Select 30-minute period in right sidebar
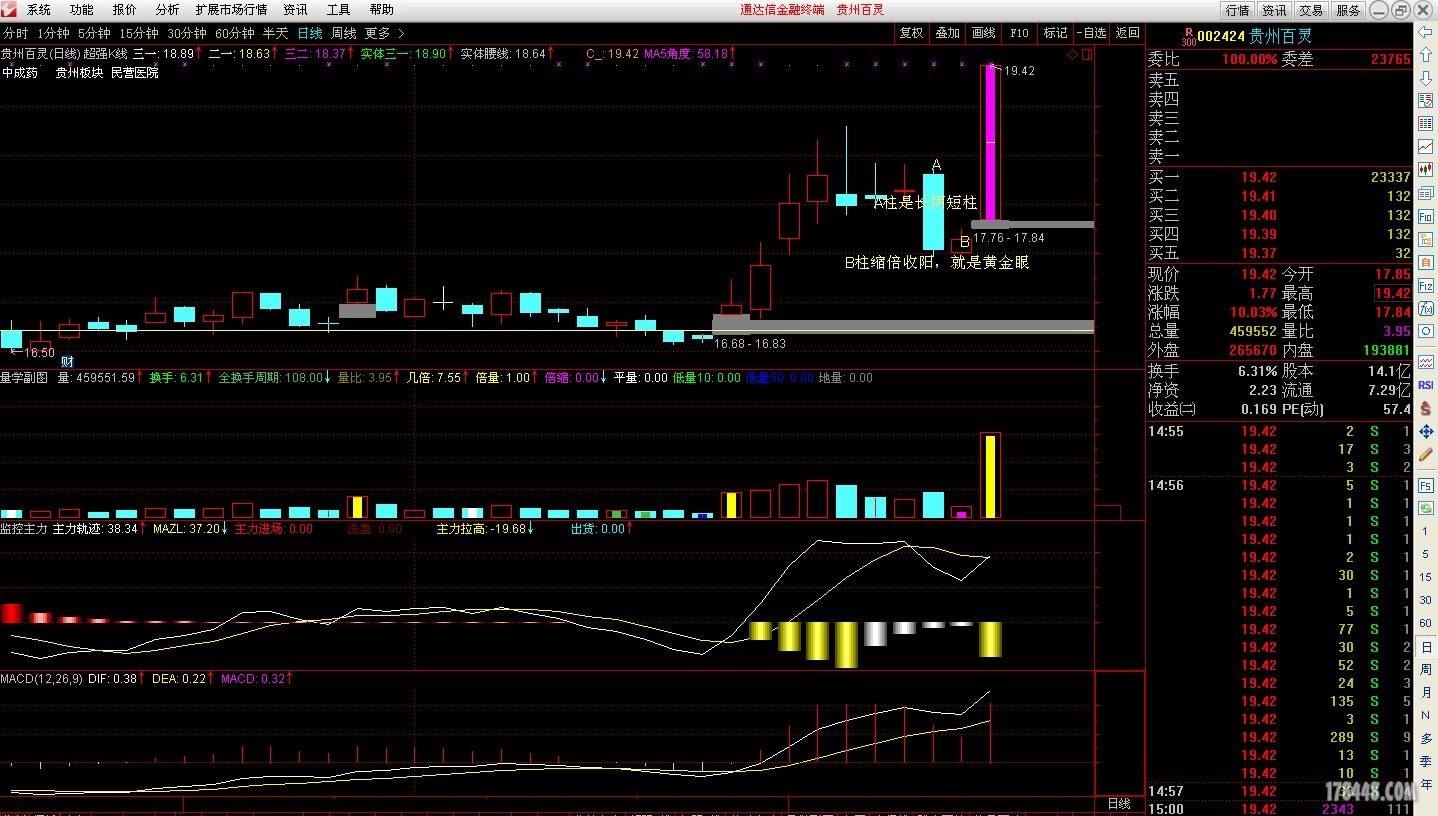Screen dimensions: 1438x816 tap(1425, 601)
